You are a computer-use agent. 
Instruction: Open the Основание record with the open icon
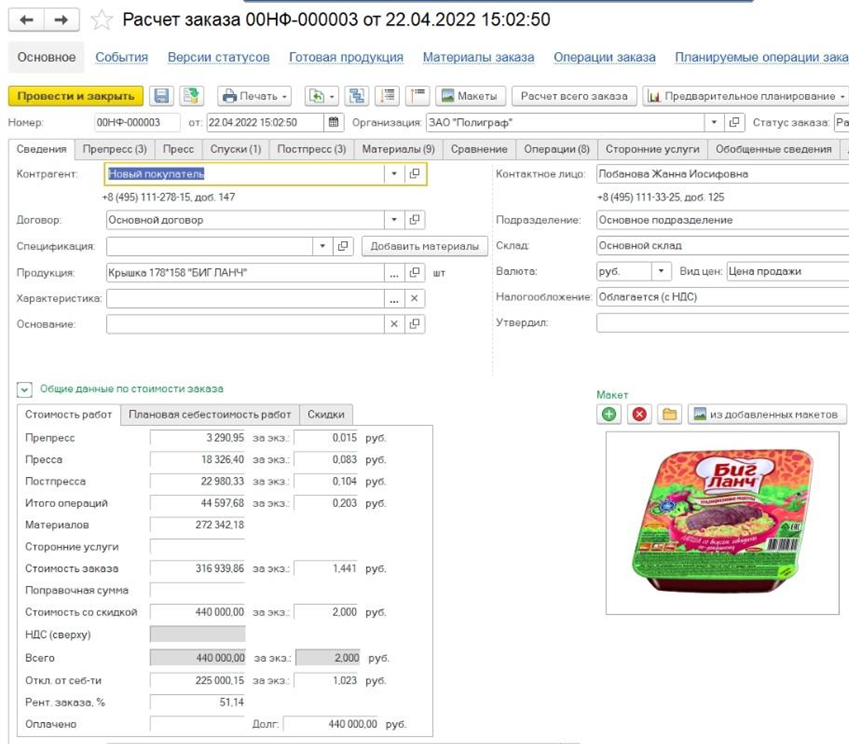coord(415,324)
